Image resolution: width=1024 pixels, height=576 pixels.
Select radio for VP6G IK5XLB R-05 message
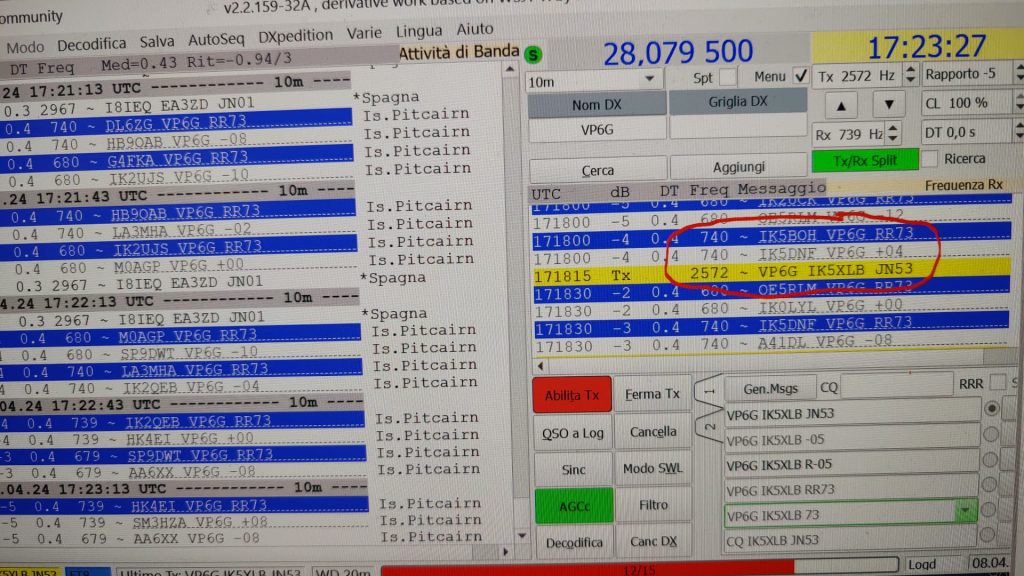pos(990,460)
